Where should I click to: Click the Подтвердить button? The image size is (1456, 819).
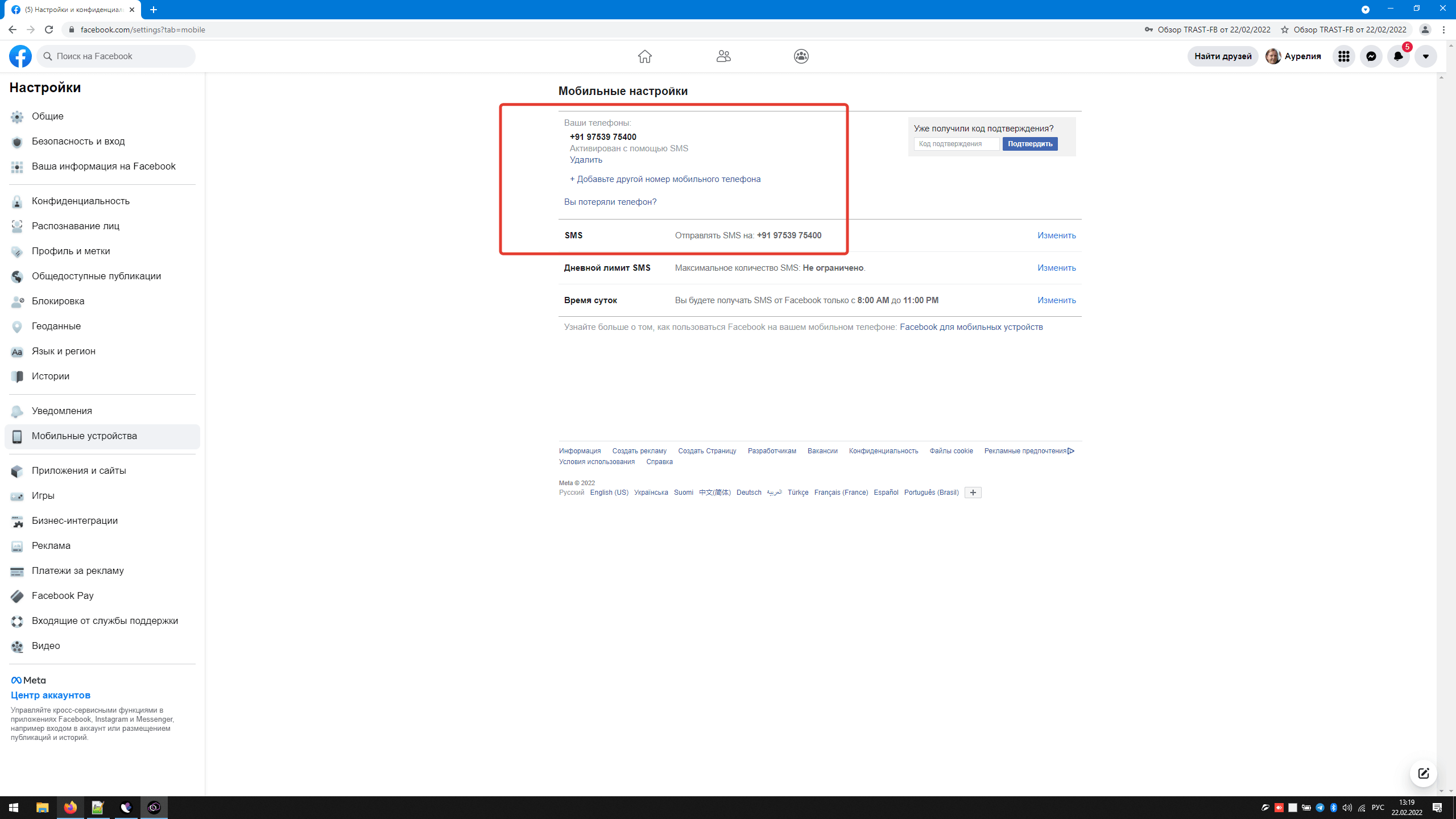point(1030,144)
